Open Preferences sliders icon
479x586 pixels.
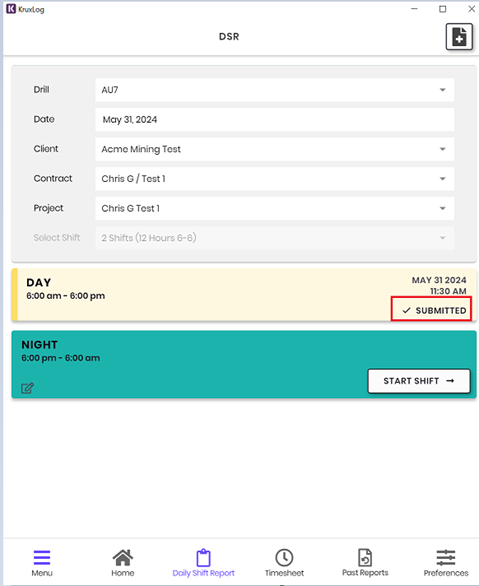point(446,558)
